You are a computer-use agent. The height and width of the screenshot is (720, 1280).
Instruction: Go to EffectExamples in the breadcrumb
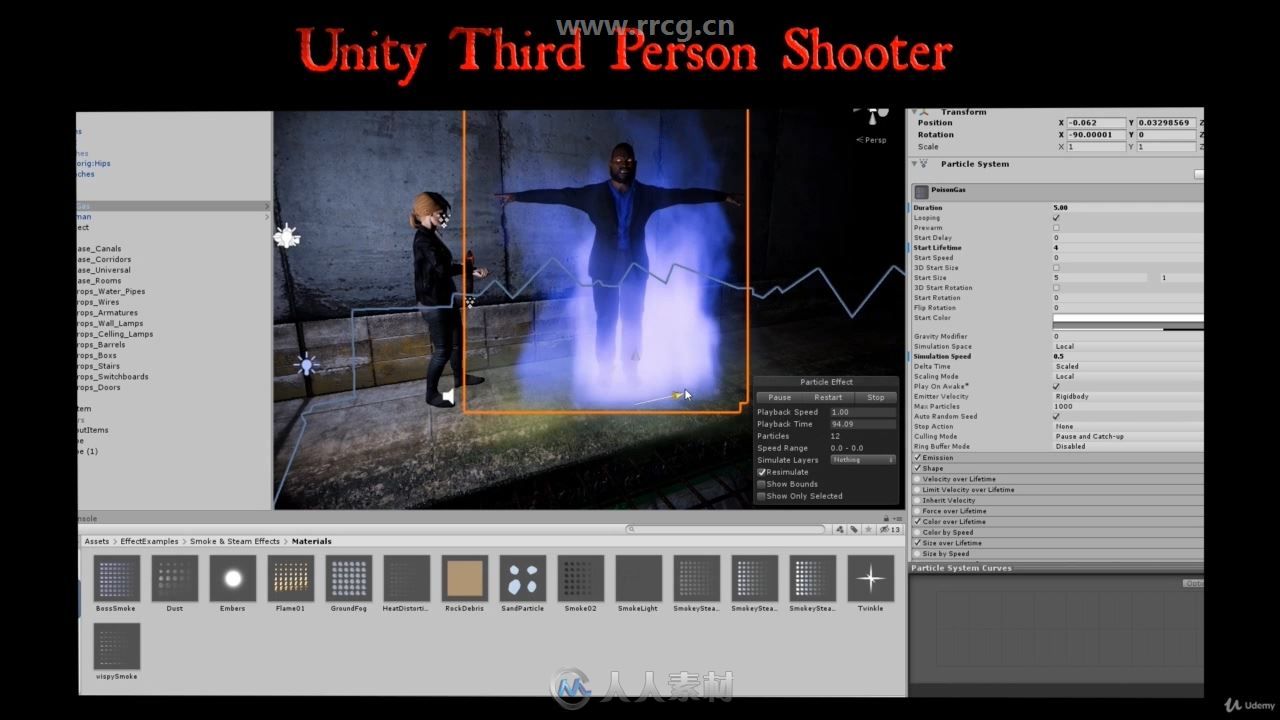click(x=149, y=541)
